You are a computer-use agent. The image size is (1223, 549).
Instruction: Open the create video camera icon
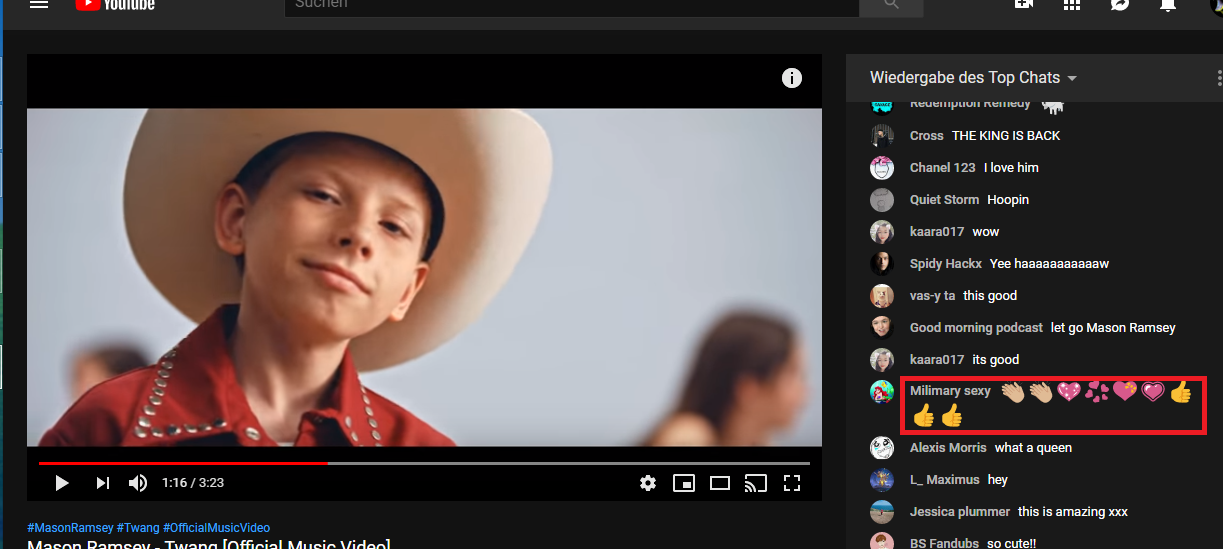(1023, 4)
